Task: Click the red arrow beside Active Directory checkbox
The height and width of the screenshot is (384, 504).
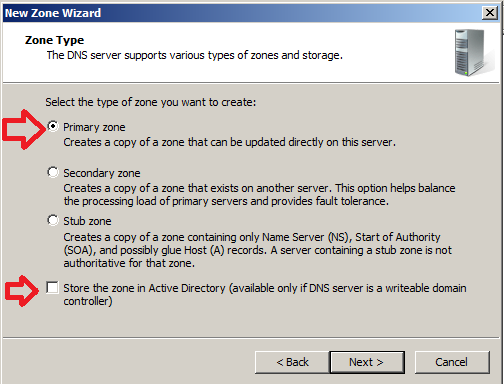Action: 22,291
